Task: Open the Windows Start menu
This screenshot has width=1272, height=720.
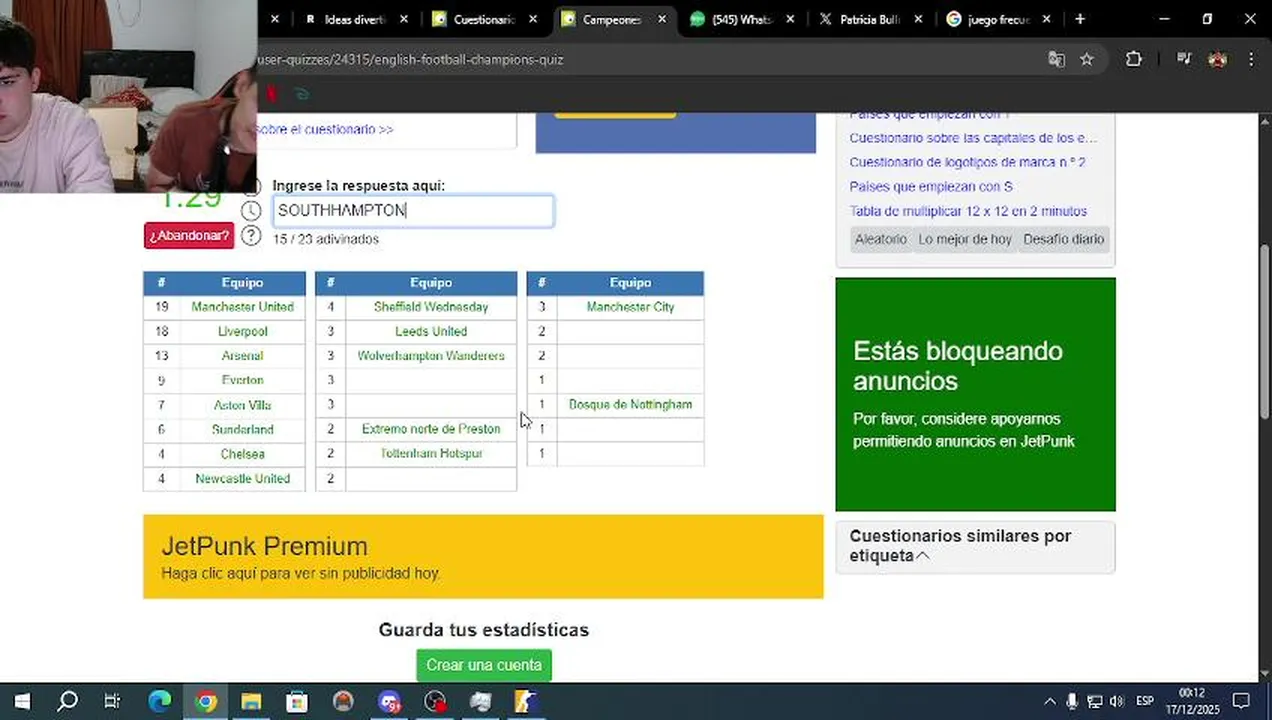Action: (x=22, y=701)
